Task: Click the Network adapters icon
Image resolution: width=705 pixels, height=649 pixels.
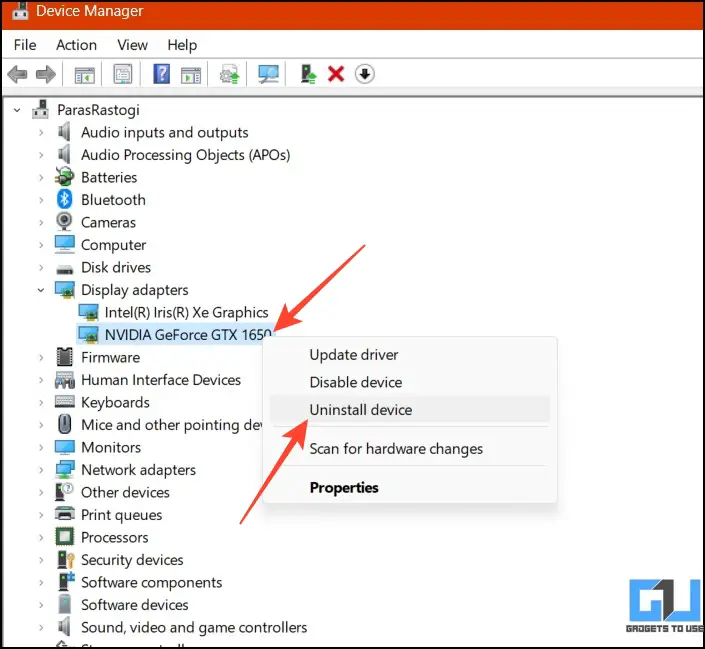Action: point(65,470)
